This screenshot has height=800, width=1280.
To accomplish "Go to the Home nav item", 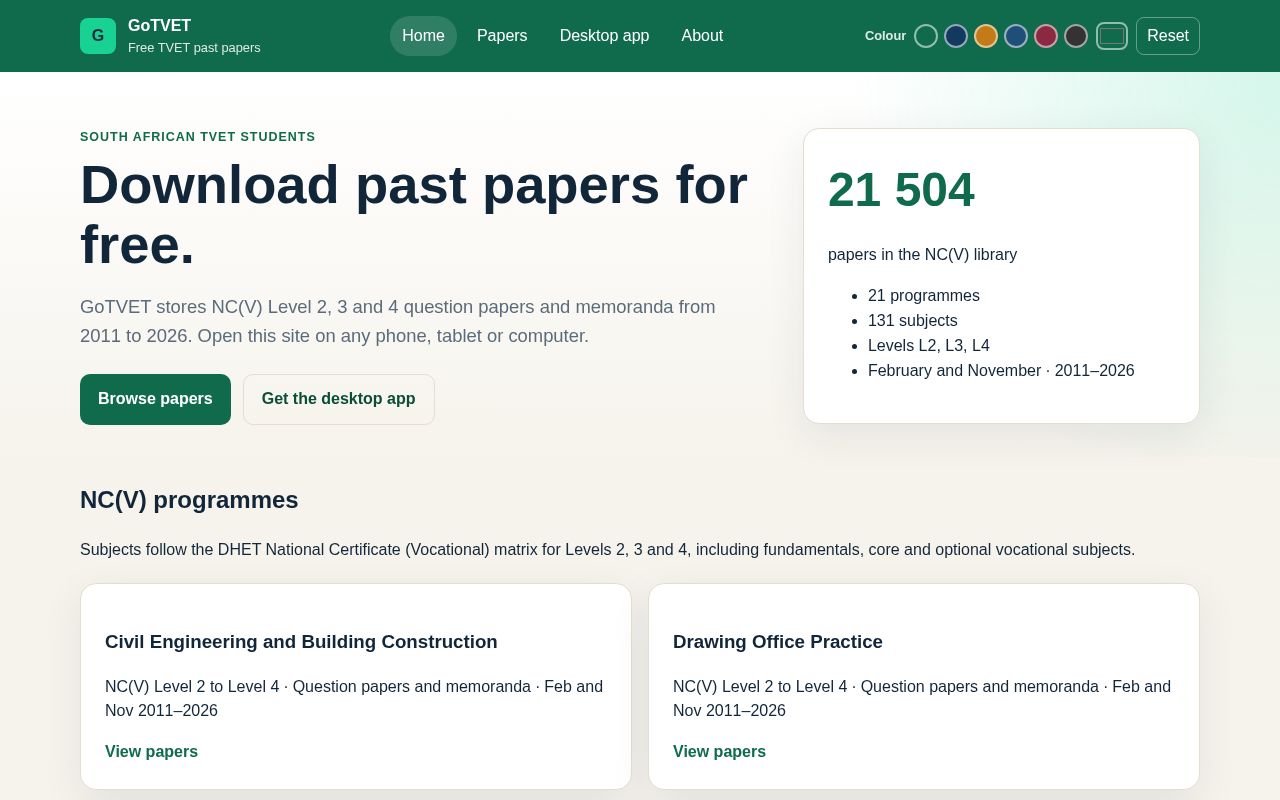I will 423,36.
